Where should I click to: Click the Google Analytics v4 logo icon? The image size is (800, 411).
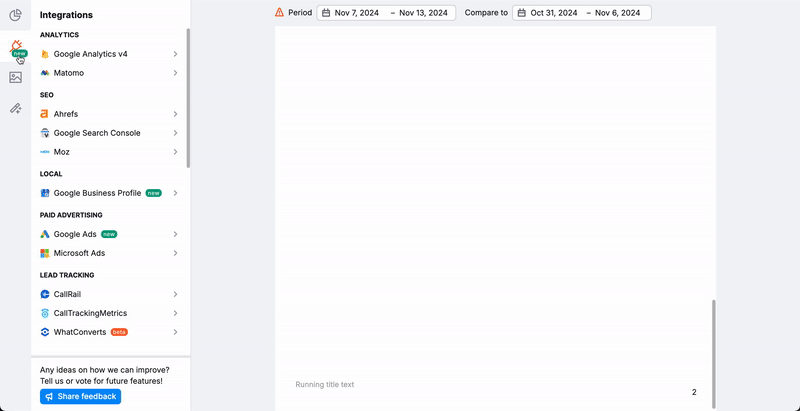click(x=45, y=54)
